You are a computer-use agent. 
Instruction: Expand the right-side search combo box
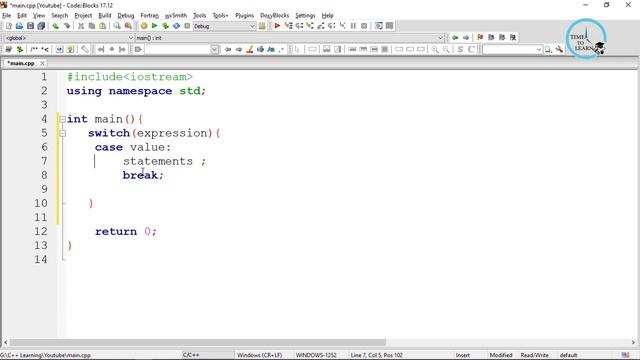(x=539, y=49)
